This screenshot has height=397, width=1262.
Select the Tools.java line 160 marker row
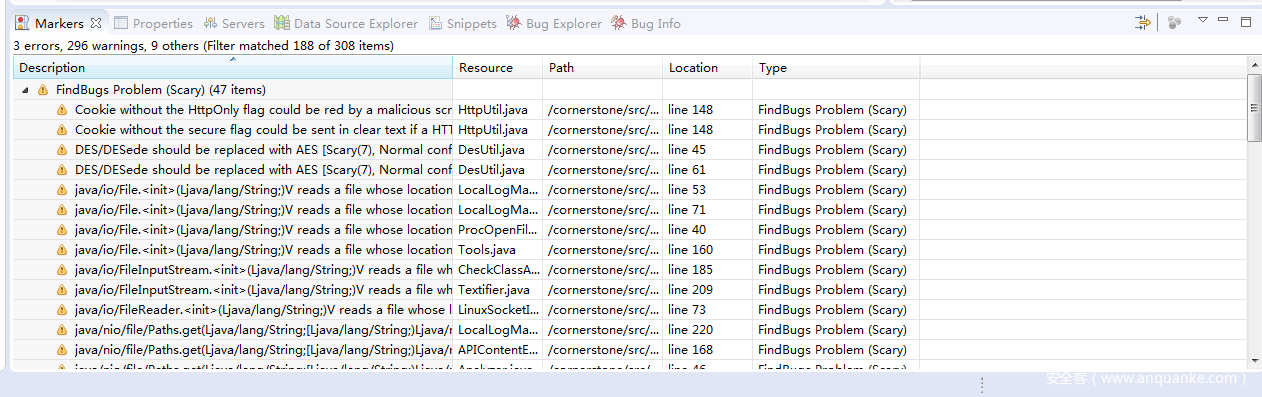pyautogui.click(x=630, y=250)
